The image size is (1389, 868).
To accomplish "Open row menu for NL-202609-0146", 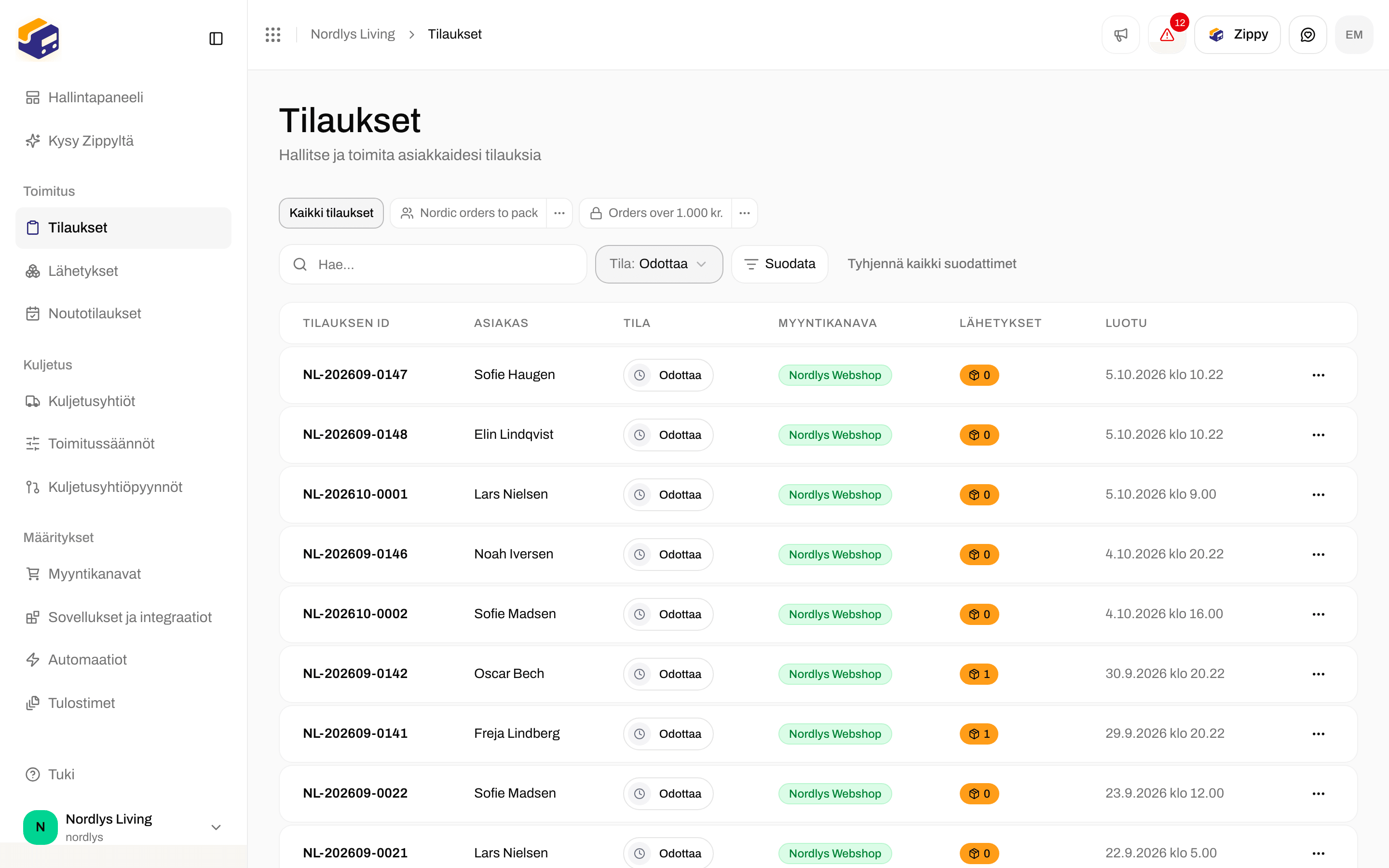I will 1319,555.
